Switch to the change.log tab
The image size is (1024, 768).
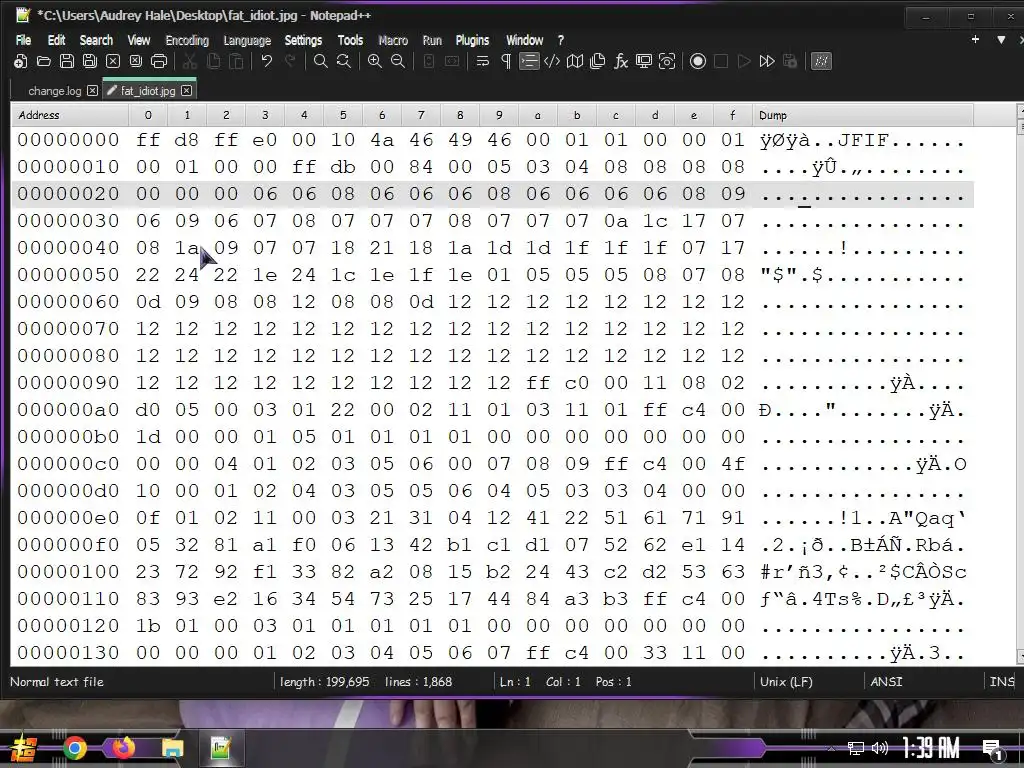[54, 91]
